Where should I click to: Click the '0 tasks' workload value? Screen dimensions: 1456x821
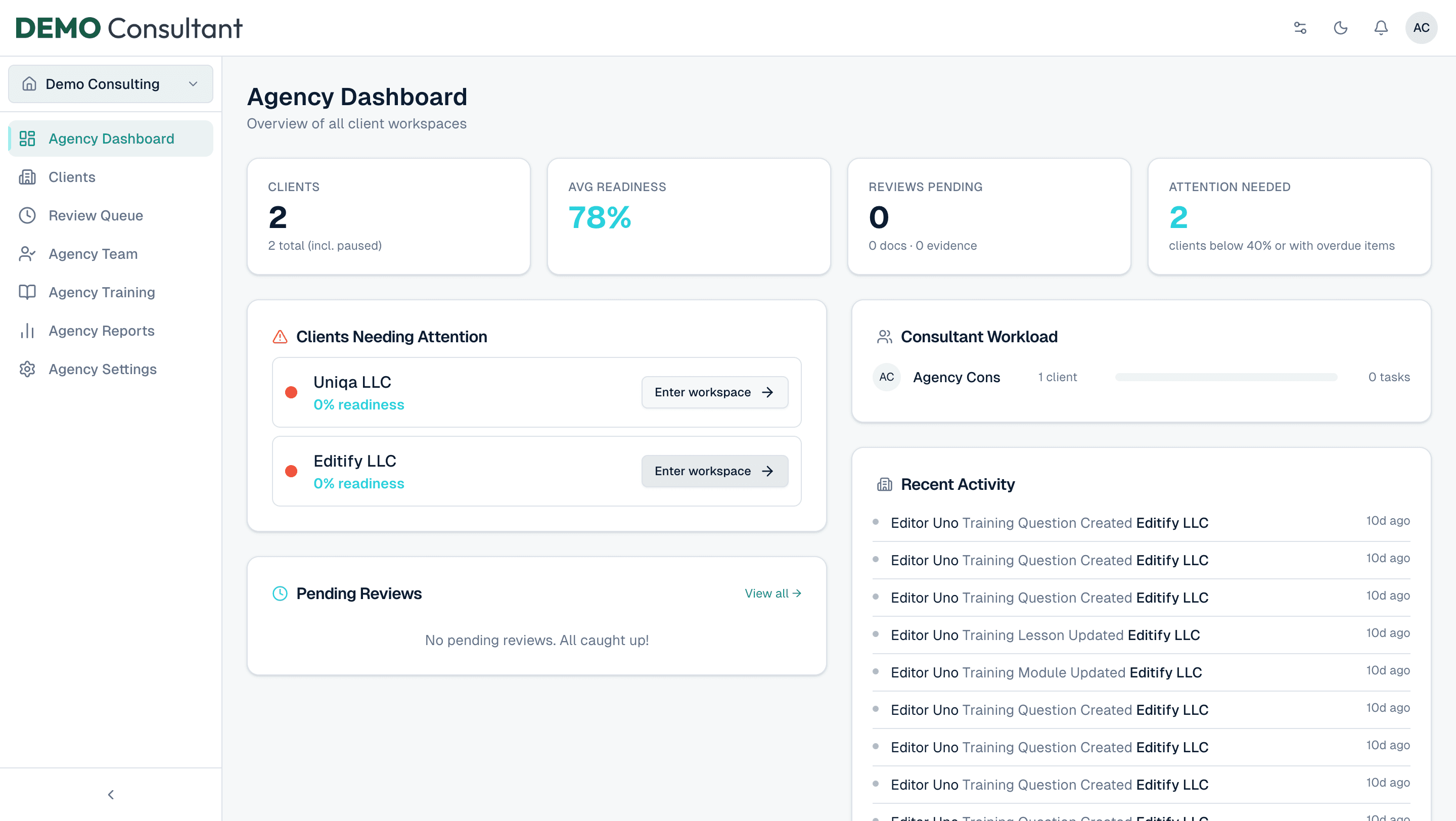pos(1389,377)
